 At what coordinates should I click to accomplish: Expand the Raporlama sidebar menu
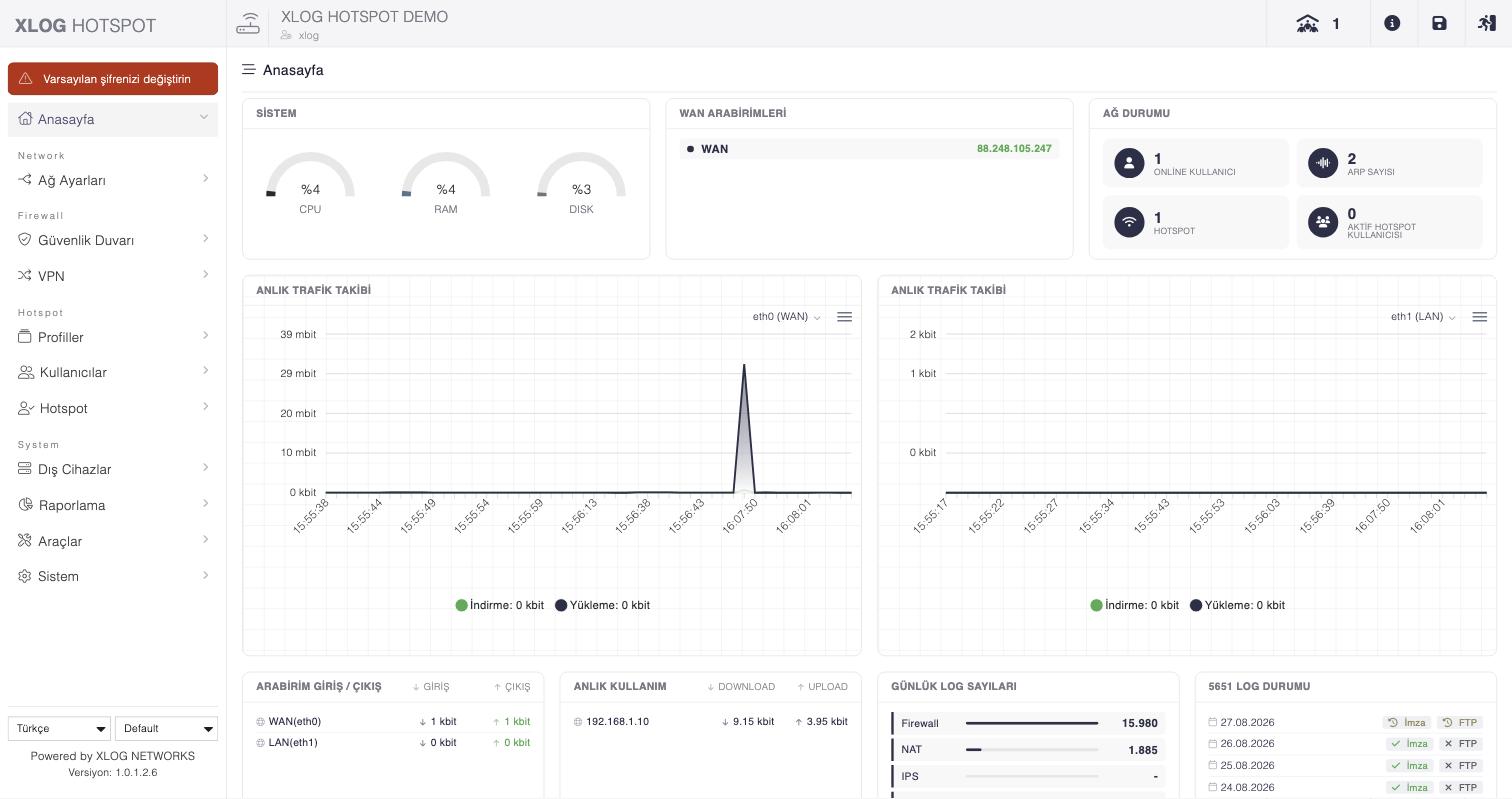(x=113, y=505)
